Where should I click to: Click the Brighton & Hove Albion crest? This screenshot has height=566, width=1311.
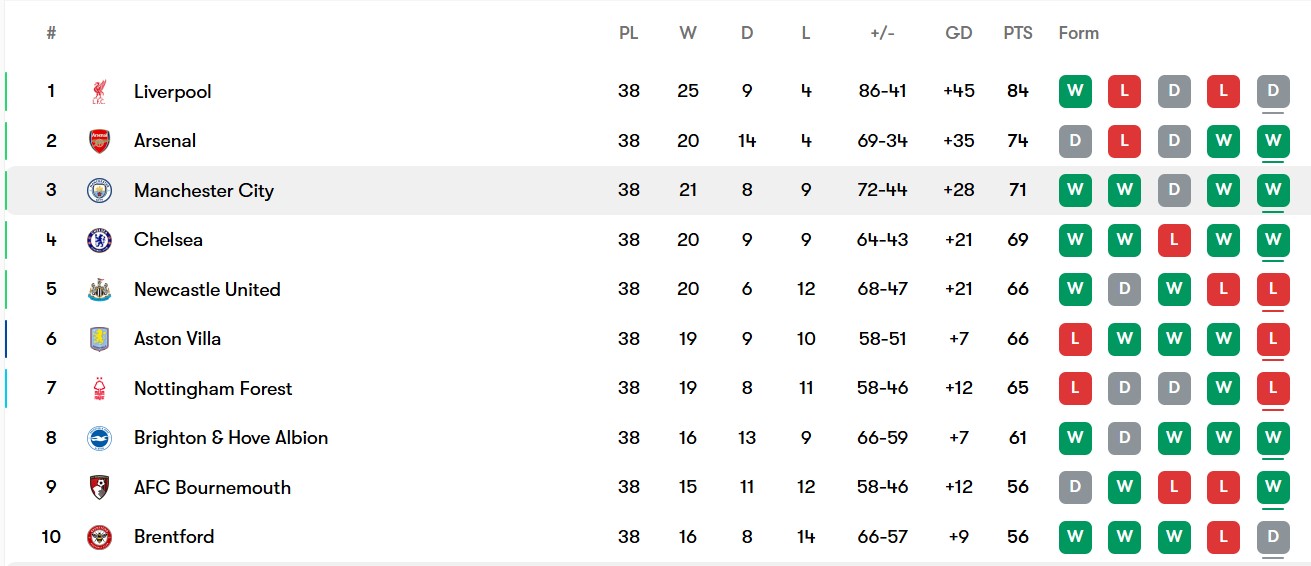point(99,438)
